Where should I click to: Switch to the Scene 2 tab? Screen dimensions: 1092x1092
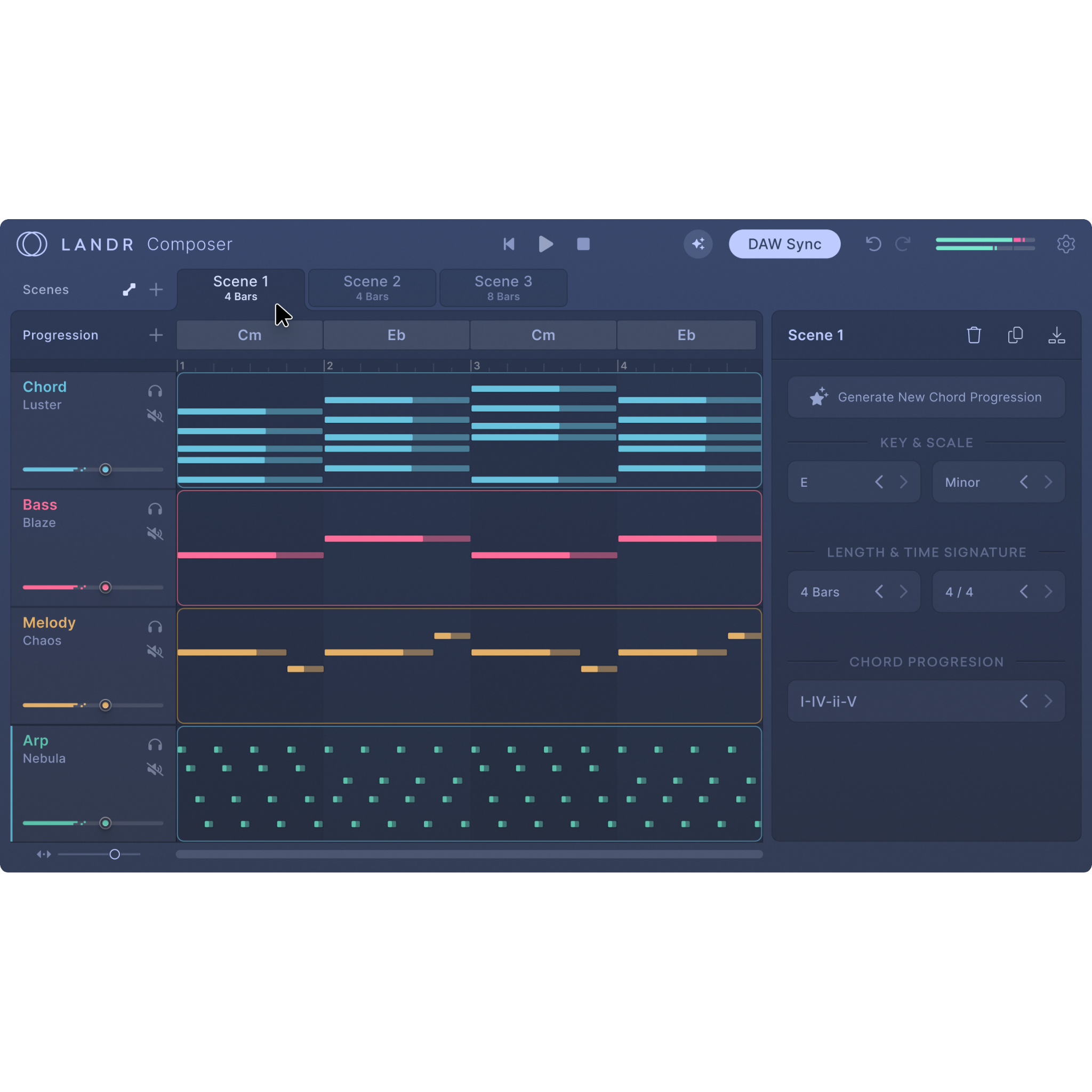(372, 288)
